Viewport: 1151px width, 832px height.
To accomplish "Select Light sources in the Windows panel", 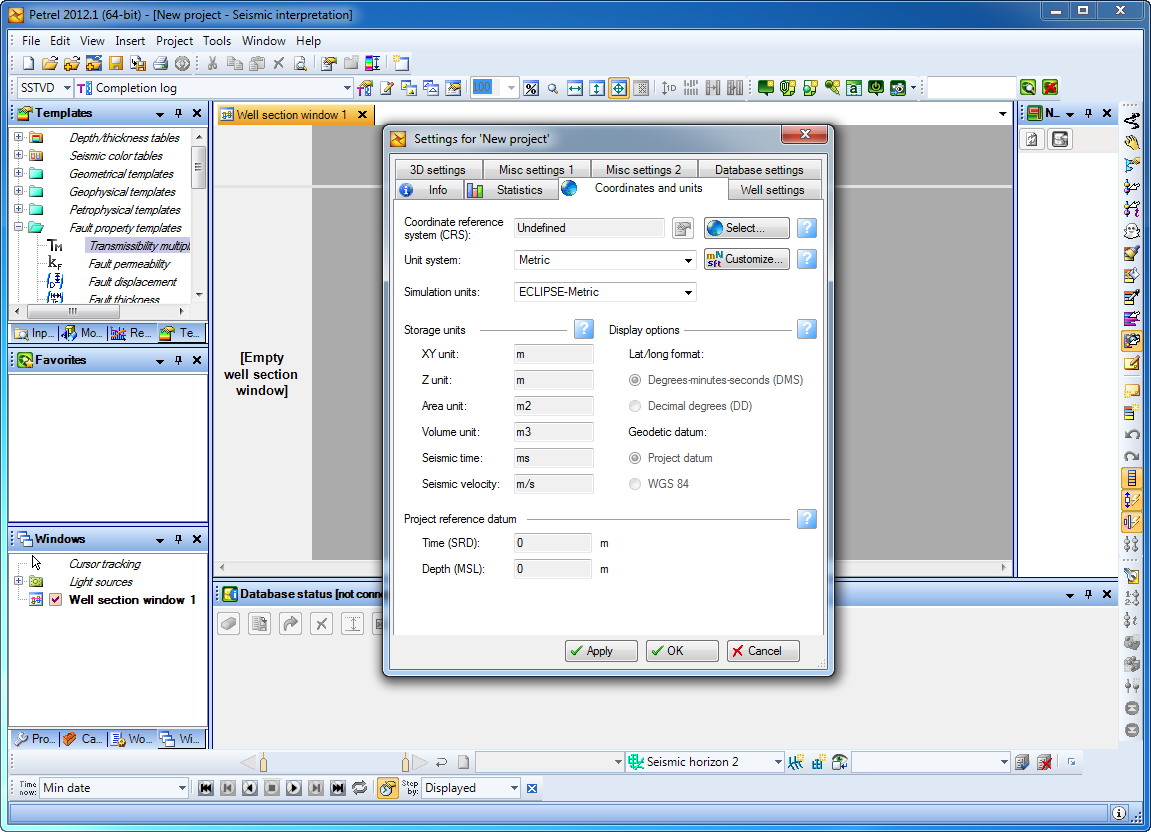I will click(x=101, y=582).
